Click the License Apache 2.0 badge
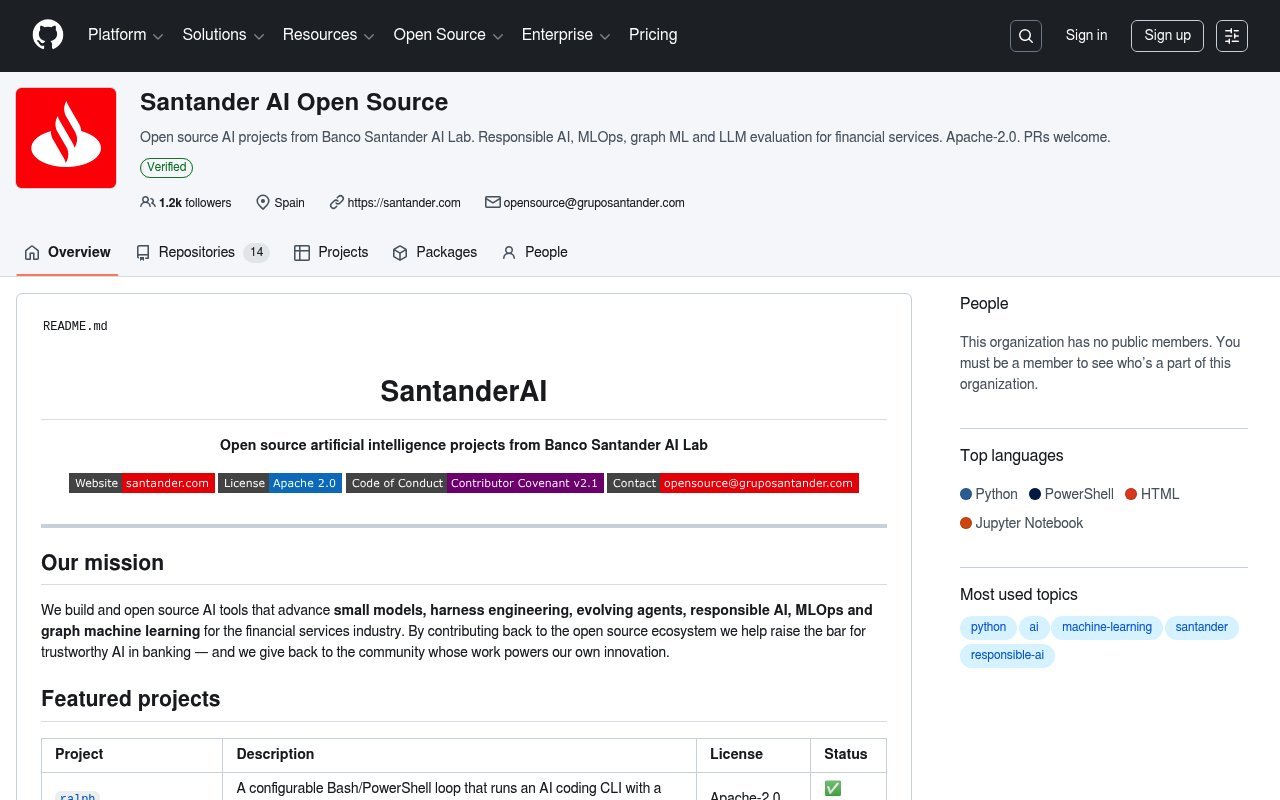This screenshot has width=1280, height=800. pos(280,483)
